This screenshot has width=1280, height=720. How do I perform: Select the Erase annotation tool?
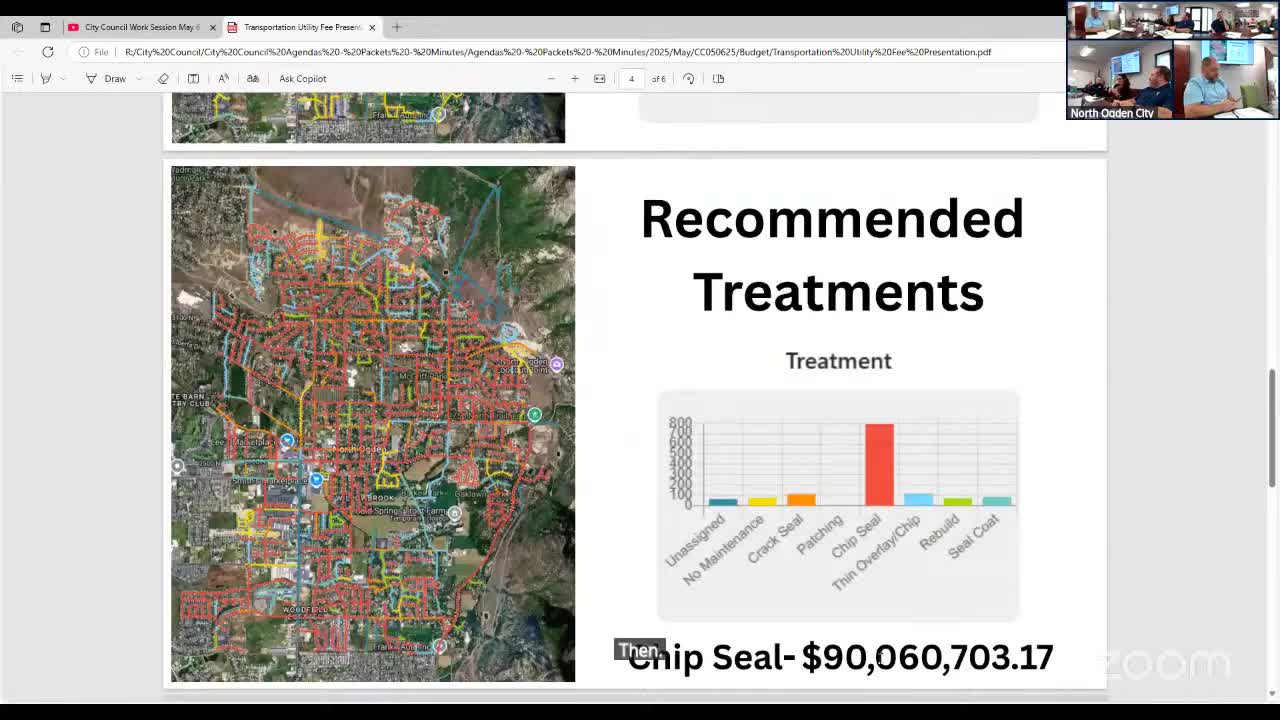(164, 78)
